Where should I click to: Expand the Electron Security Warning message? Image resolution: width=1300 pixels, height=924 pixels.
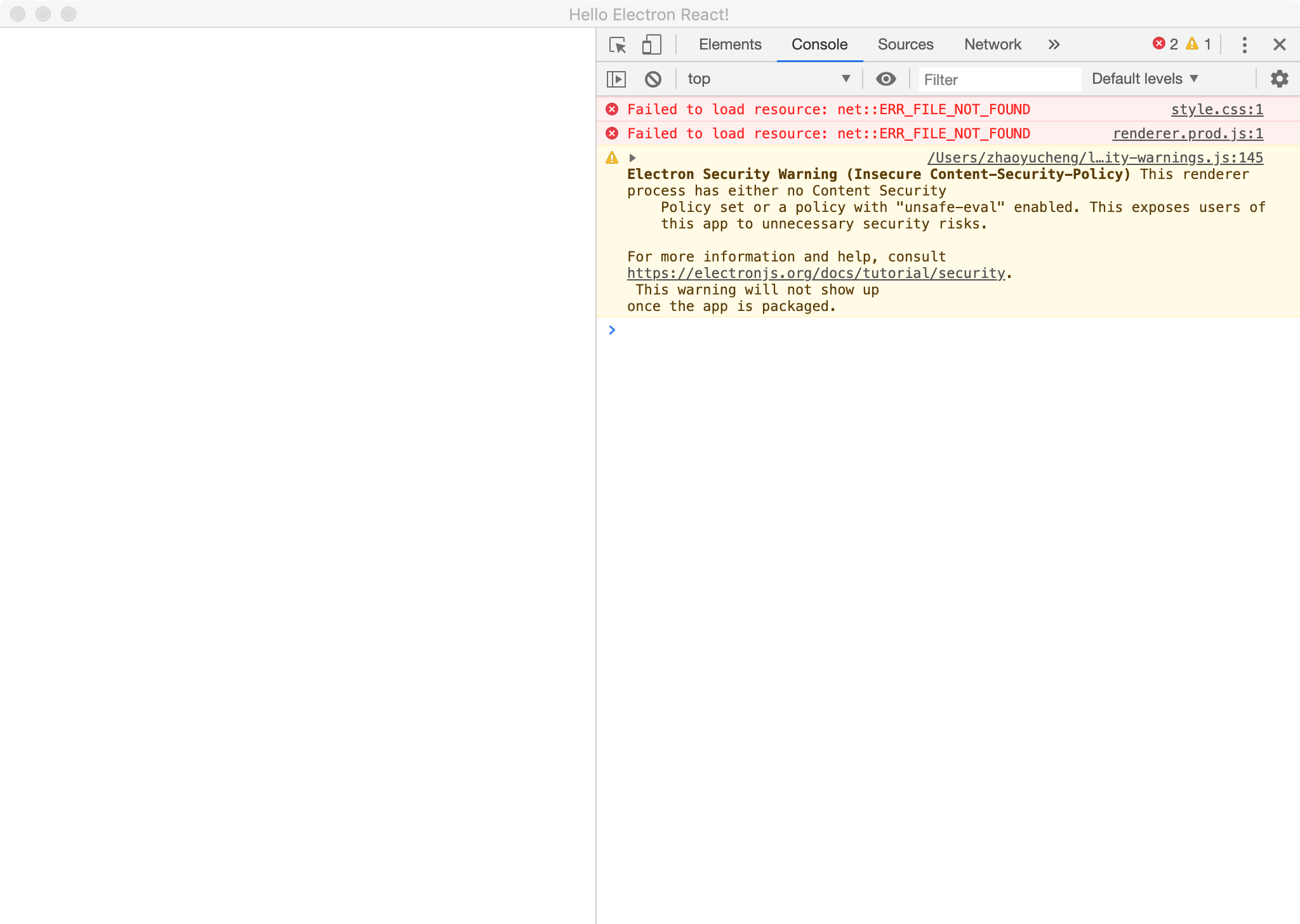point(633,158)
